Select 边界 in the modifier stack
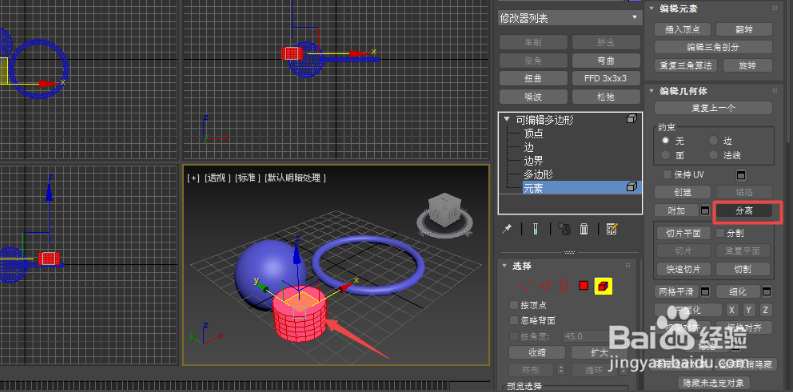Viewport: 793px width, 392px height. pyautogui.click(x=534, y=161)
